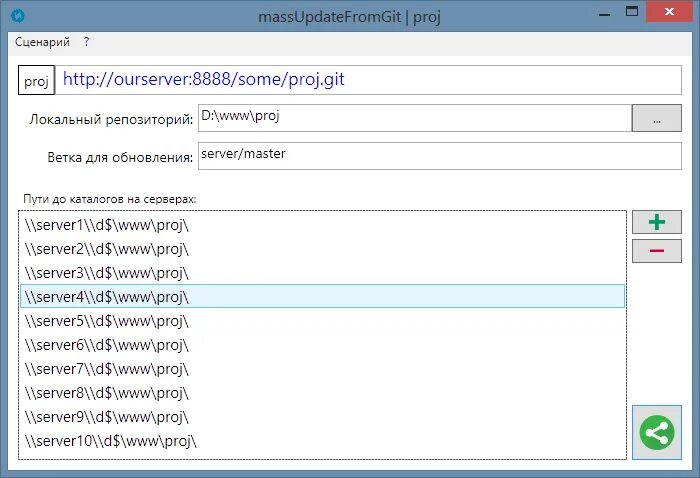700x478 pixels.
Task: Click the proj button next to the URL
Action: point(36,80)
